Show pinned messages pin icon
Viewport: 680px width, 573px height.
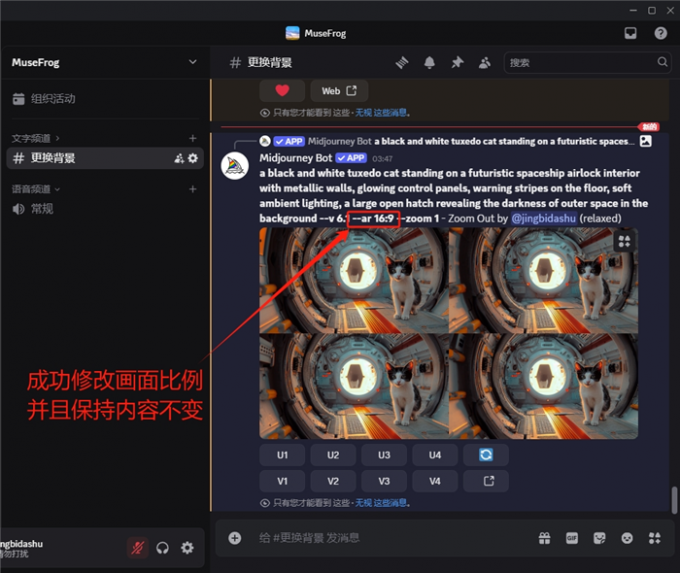tap(457, 62)
